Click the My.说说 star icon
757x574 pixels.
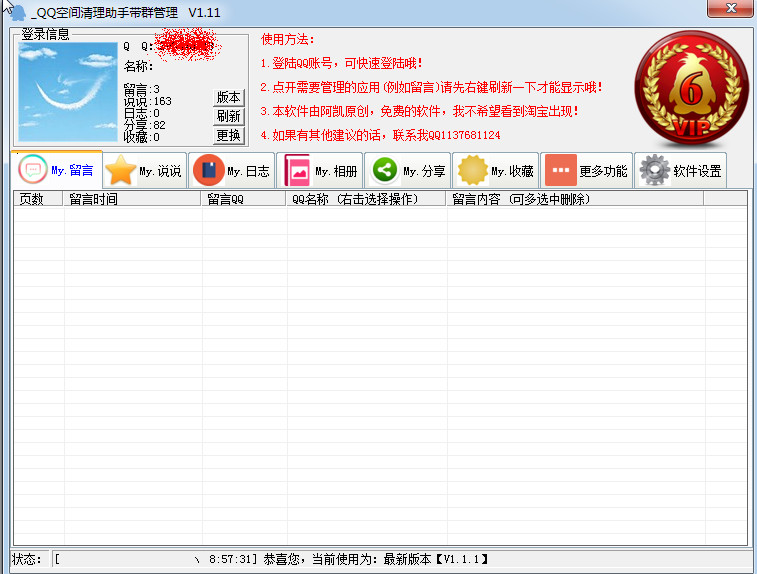point(121,170)
